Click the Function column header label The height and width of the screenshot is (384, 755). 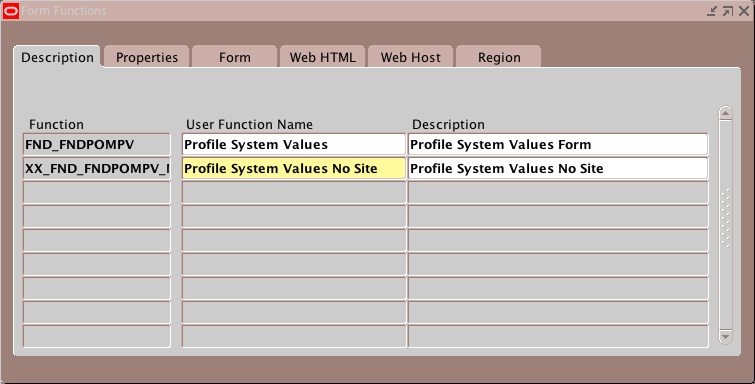coord(56,124)
